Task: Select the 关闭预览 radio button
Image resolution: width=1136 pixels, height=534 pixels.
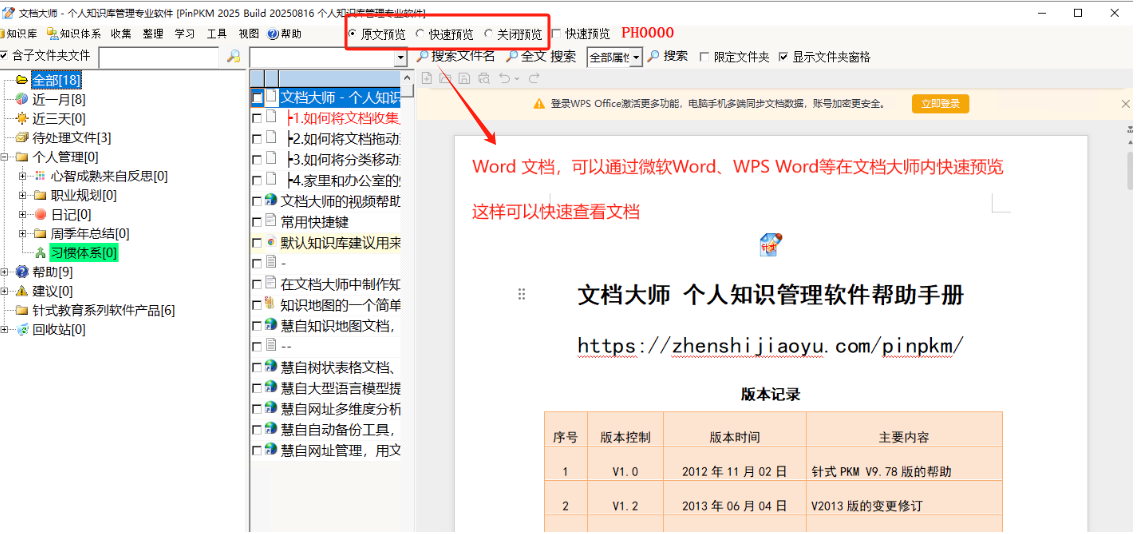Action: pyautogui.click(x=489, y=34)
